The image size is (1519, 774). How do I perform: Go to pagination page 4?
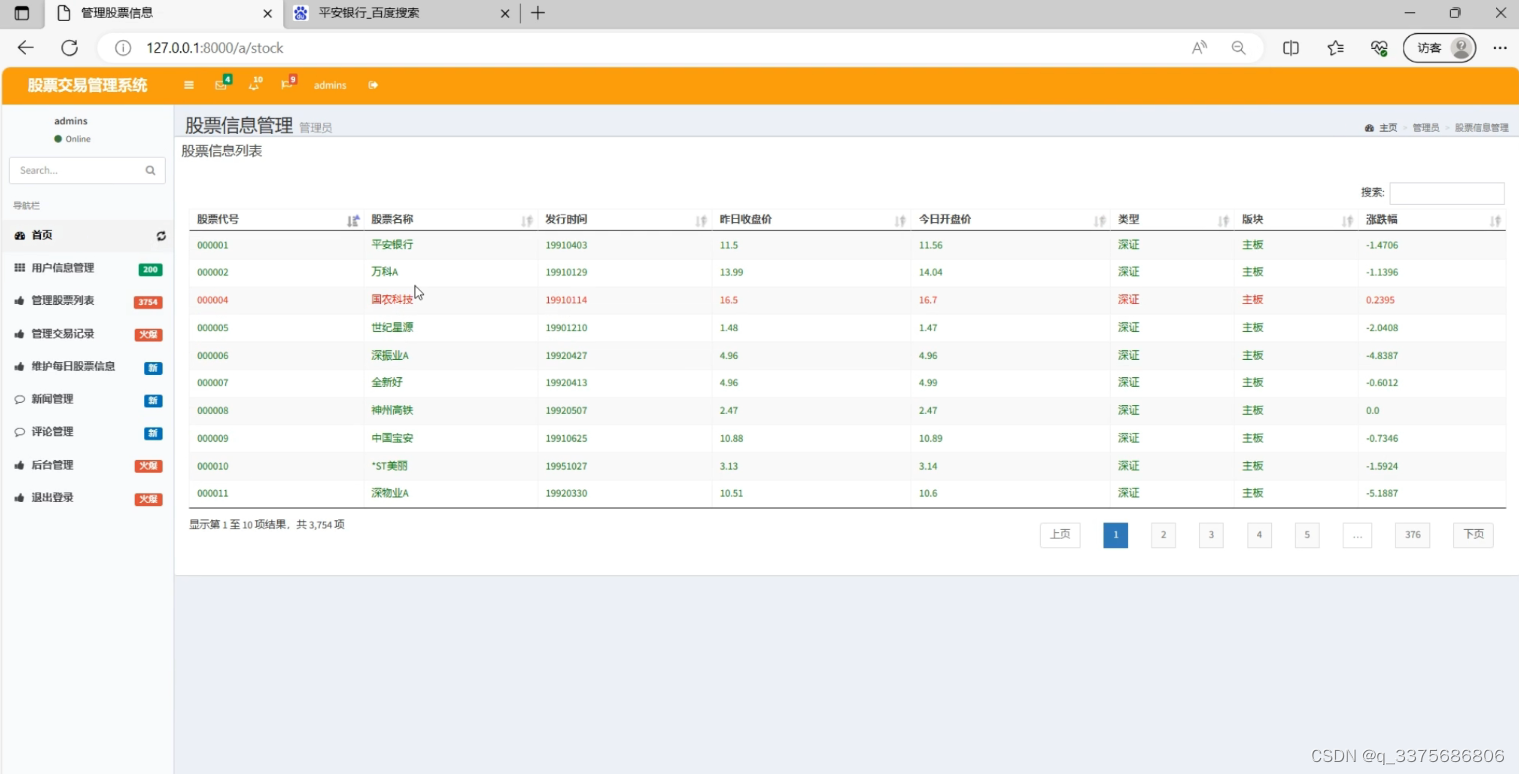point(1259,535)
